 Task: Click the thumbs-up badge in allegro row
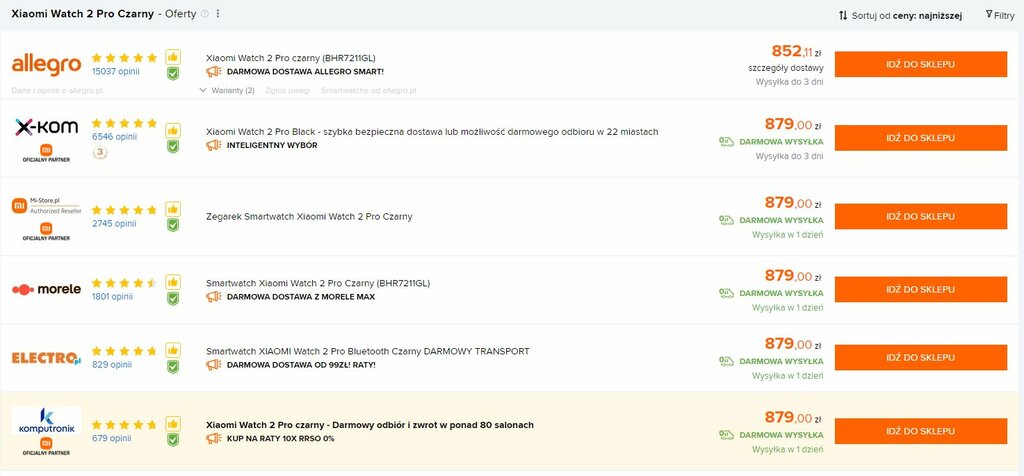173,57
